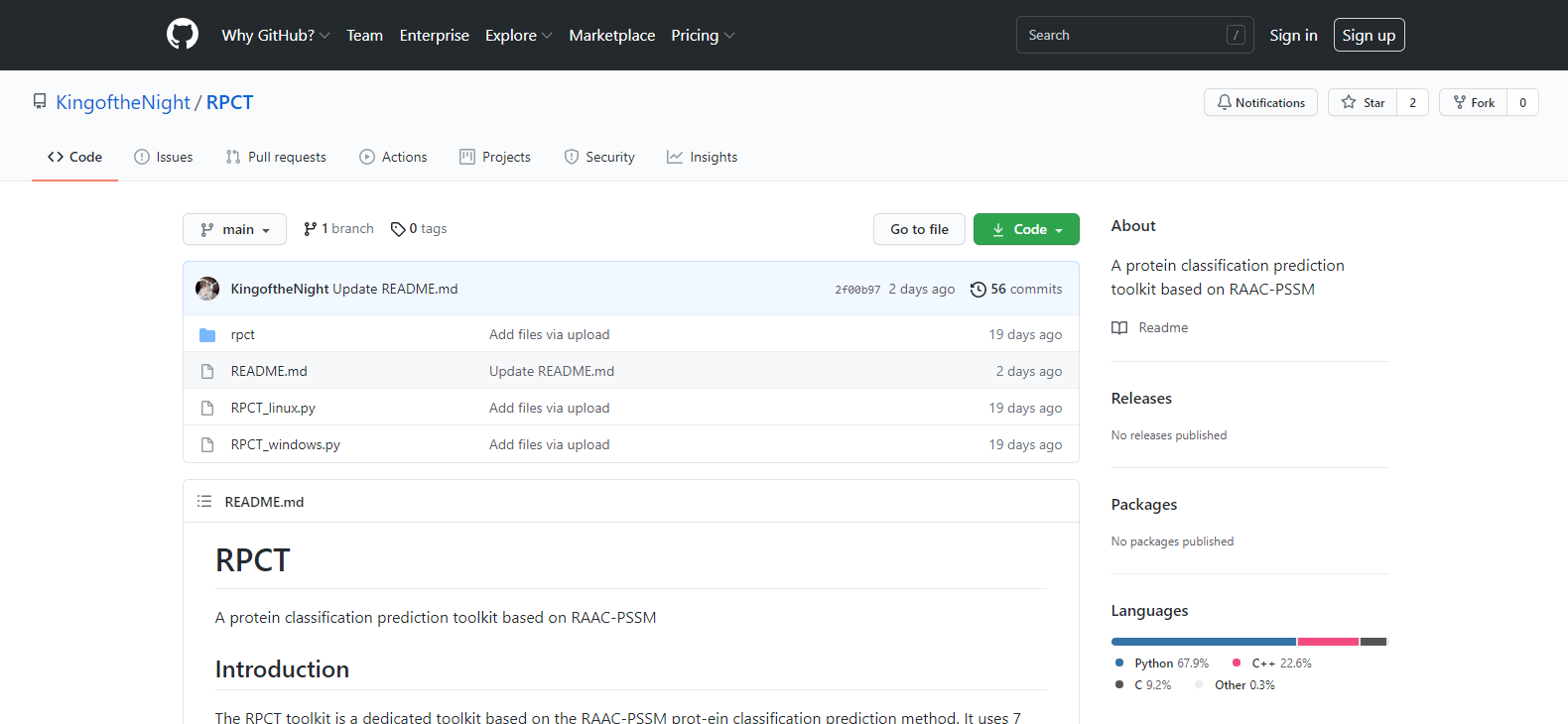Viewport: 1568px width, 724px height.
Task: Go to the Enterprise page
Action: click(434, 35)
